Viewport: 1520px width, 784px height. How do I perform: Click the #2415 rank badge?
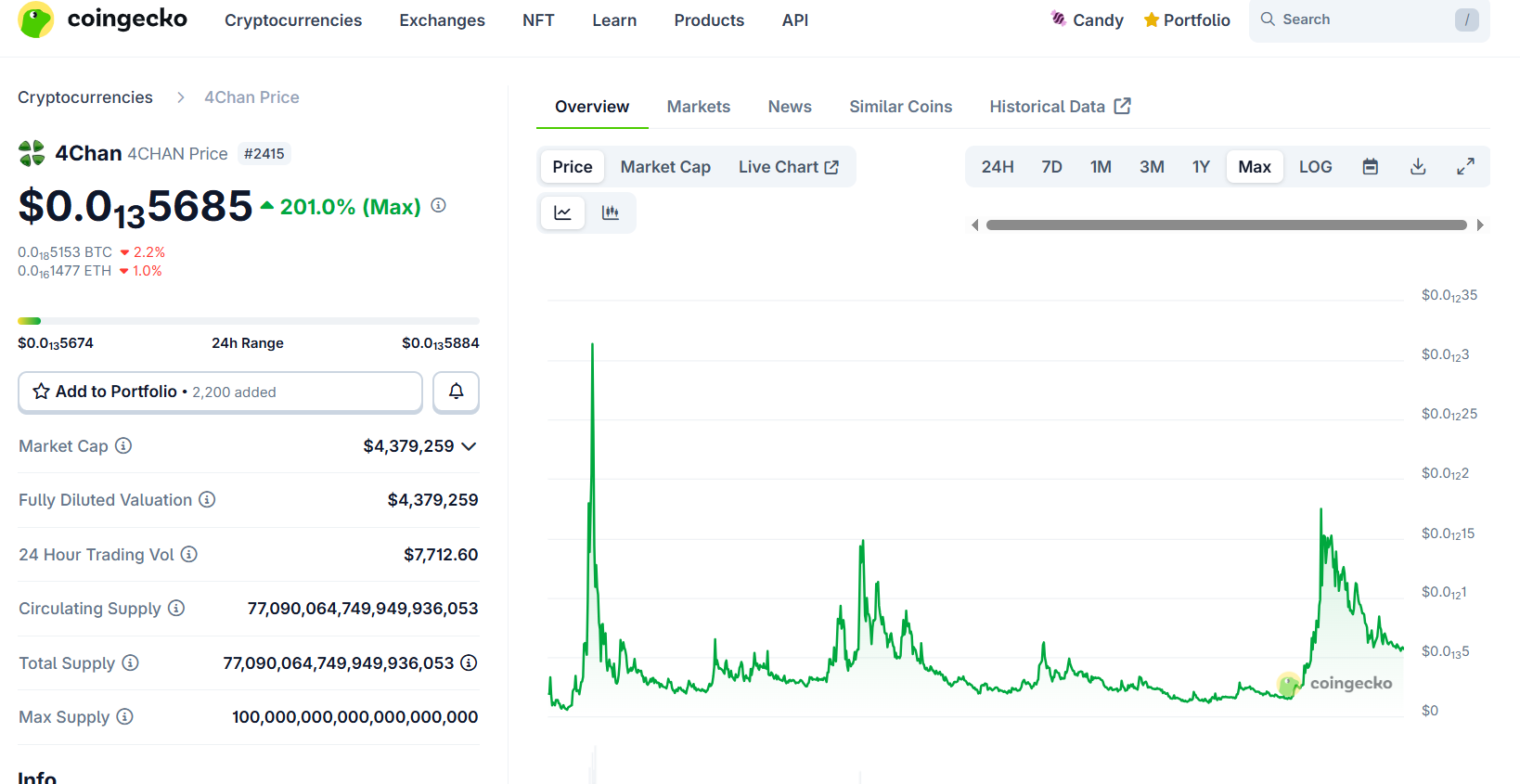coord(264,154)
